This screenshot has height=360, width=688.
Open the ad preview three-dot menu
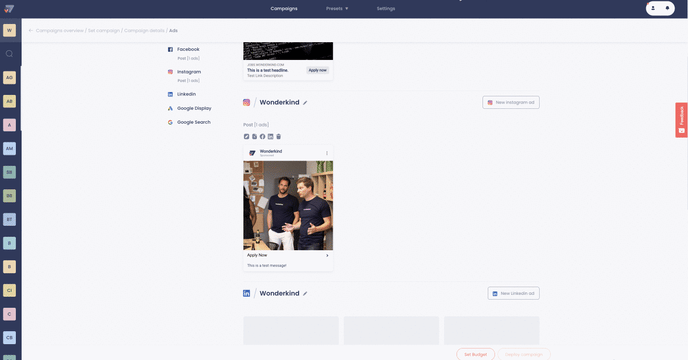(x=327, y=153)
